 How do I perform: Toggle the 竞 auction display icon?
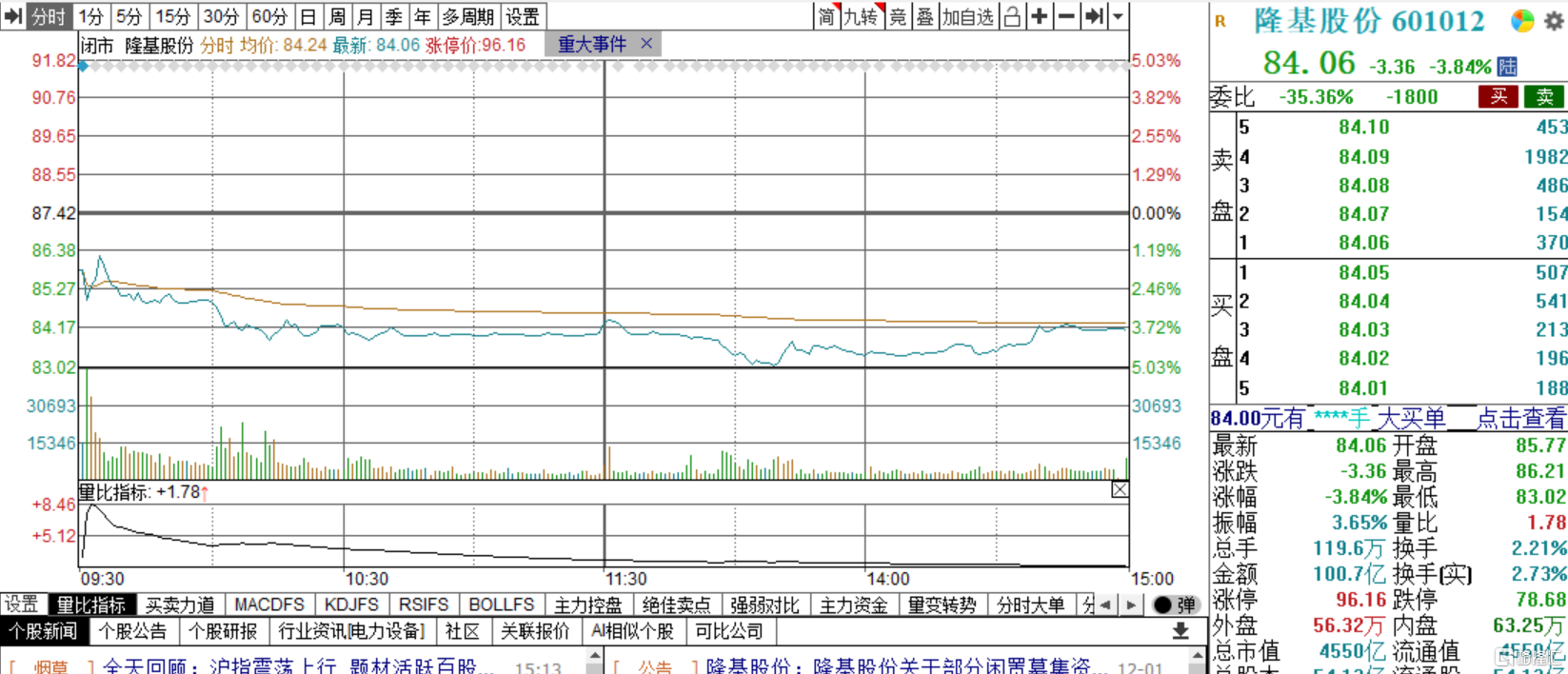tap(898, 16)
